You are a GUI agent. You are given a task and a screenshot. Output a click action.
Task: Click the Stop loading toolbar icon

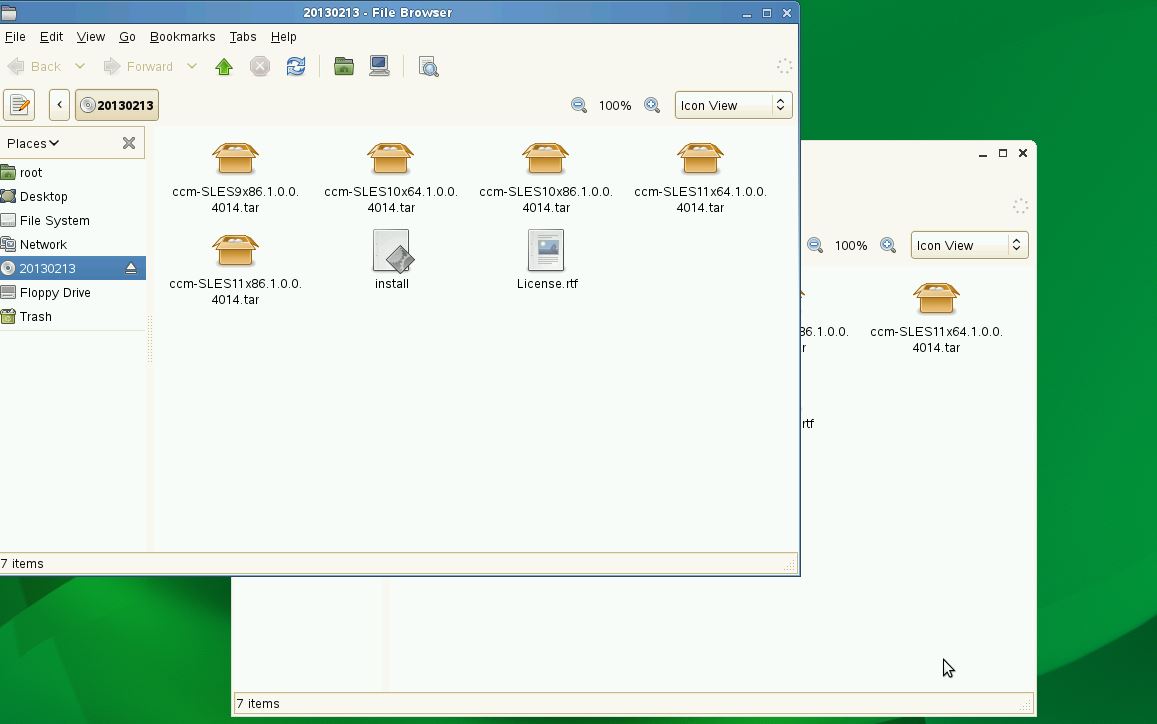point(260,67)
